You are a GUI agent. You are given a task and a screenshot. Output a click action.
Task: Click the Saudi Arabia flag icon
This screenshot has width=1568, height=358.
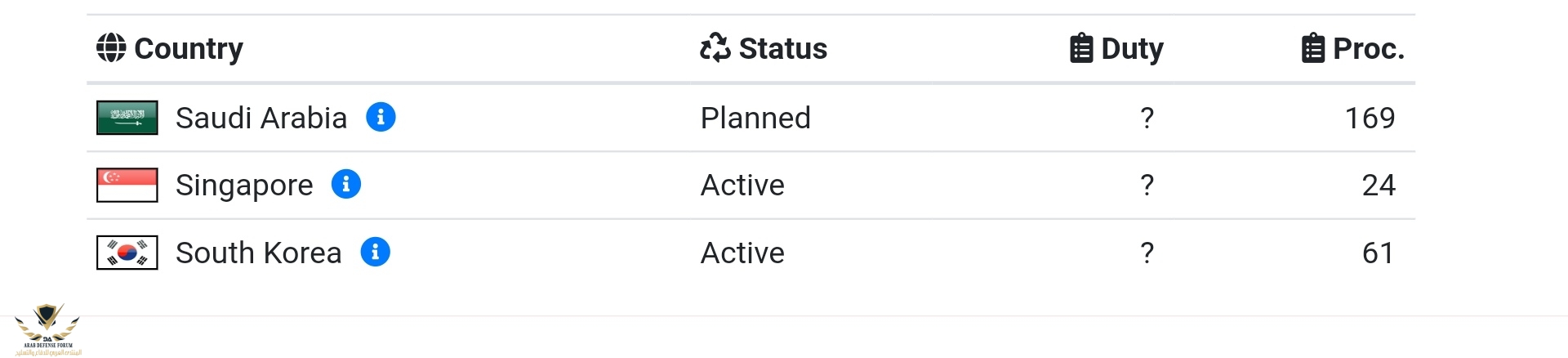[x=127, y=118]
